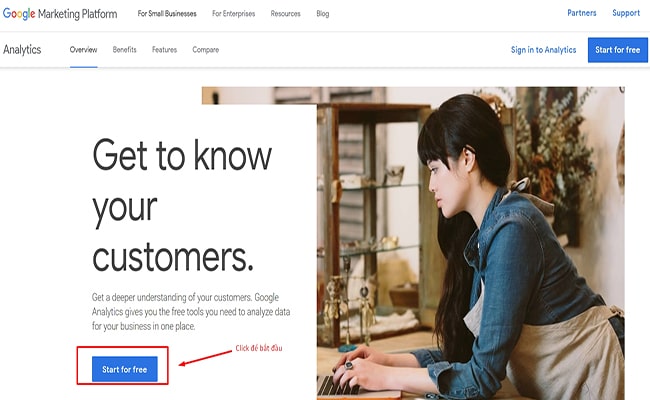Image resolution: width=650 pixels, height=400 pixels.
Task: Click the photo of the woman typing
Action: [470, 240]
